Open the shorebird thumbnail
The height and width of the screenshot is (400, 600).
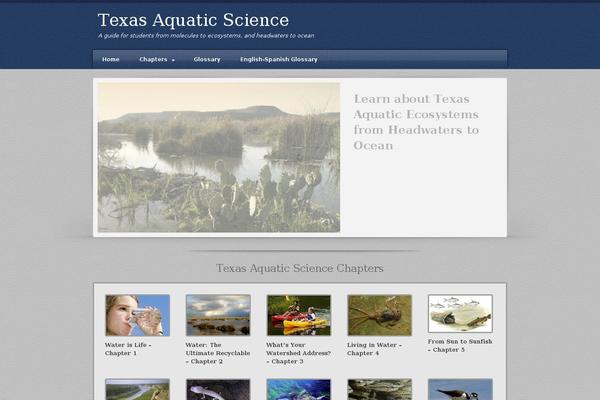pos(460,389)
